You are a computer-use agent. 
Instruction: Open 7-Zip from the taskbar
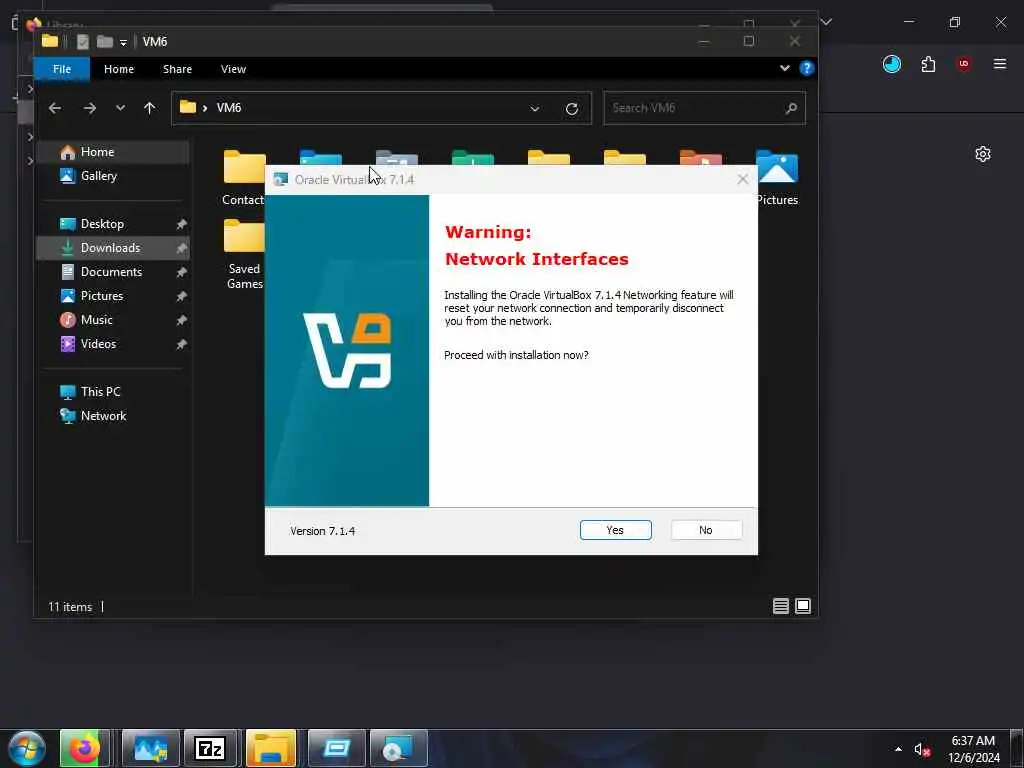(210, 749)
